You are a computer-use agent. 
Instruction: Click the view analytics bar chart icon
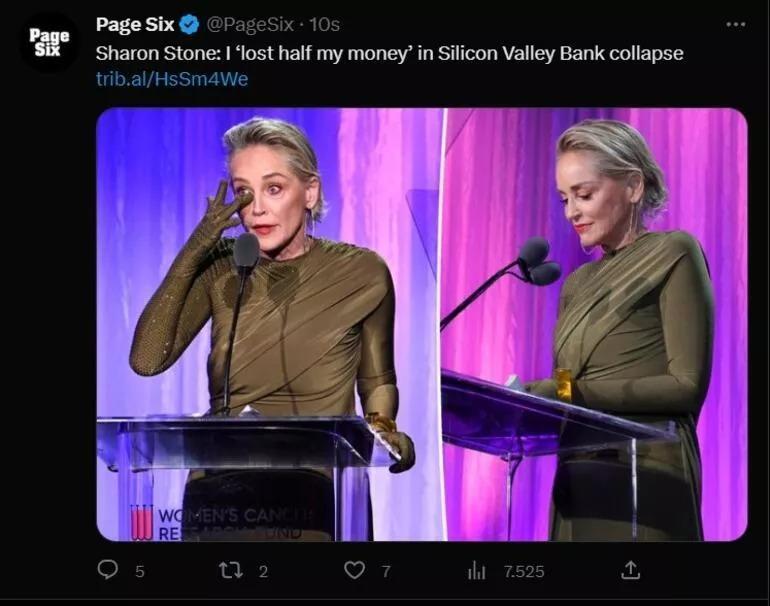[x=477, y=570]
